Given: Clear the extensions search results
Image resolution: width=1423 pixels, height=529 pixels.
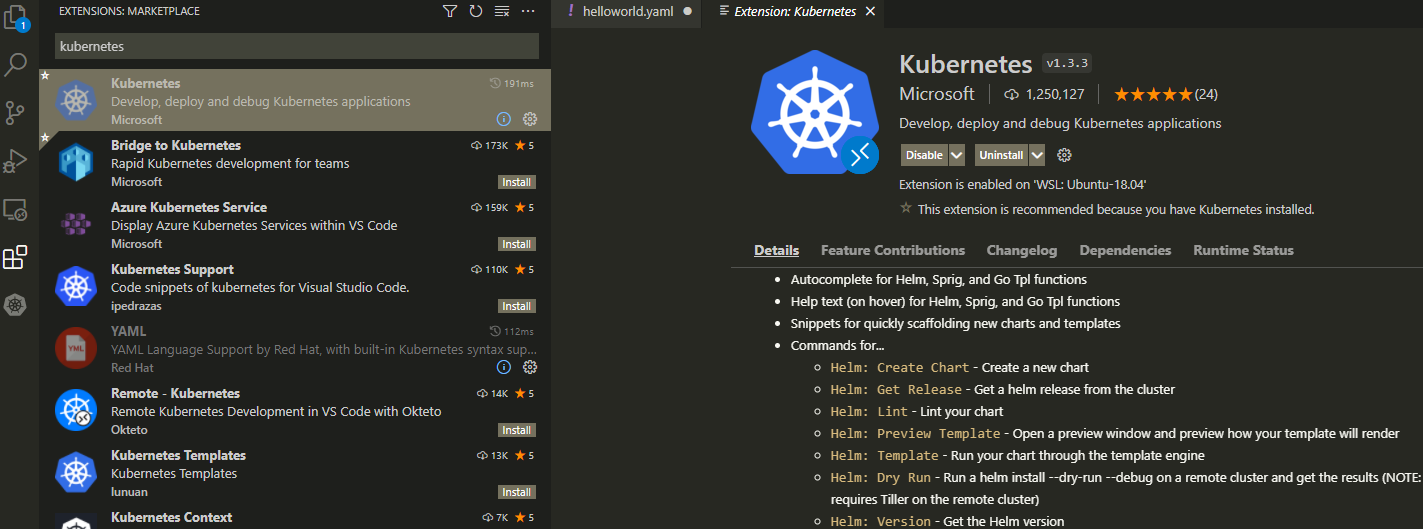Looking at the screenshot, I should coord(502,11).
